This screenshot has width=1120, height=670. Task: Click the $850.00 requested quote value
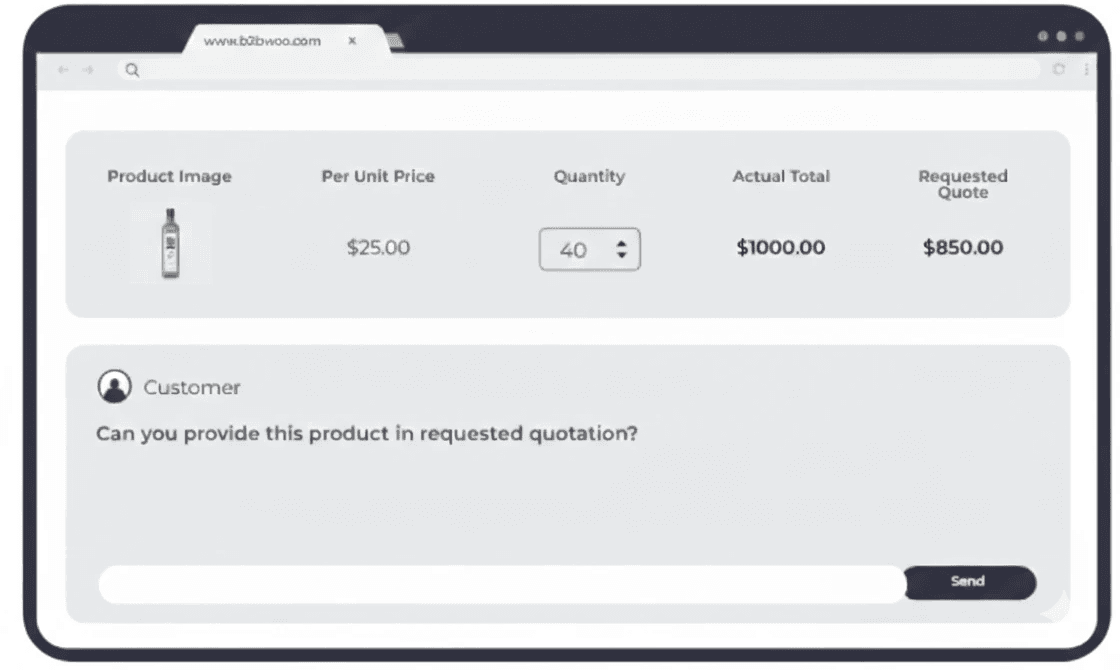(962, 247)
